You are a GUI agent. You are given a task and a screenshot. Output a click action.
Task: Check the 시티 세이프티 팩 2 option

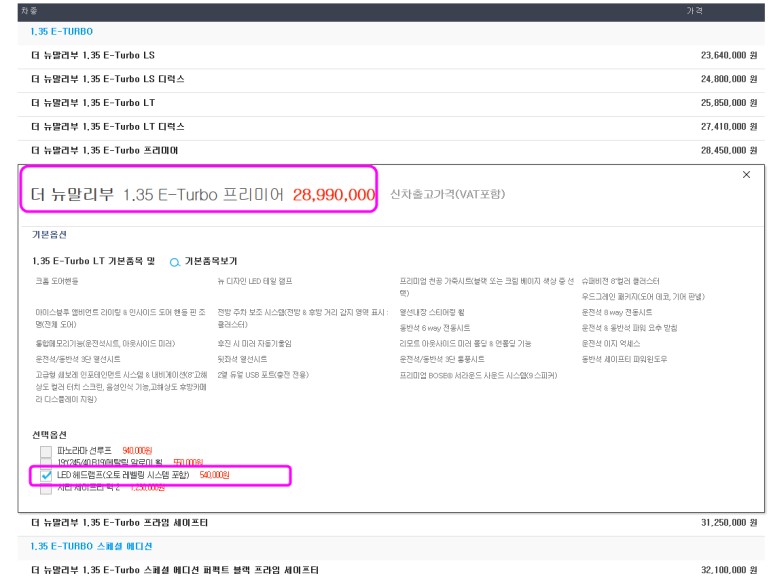coord(46,488)
